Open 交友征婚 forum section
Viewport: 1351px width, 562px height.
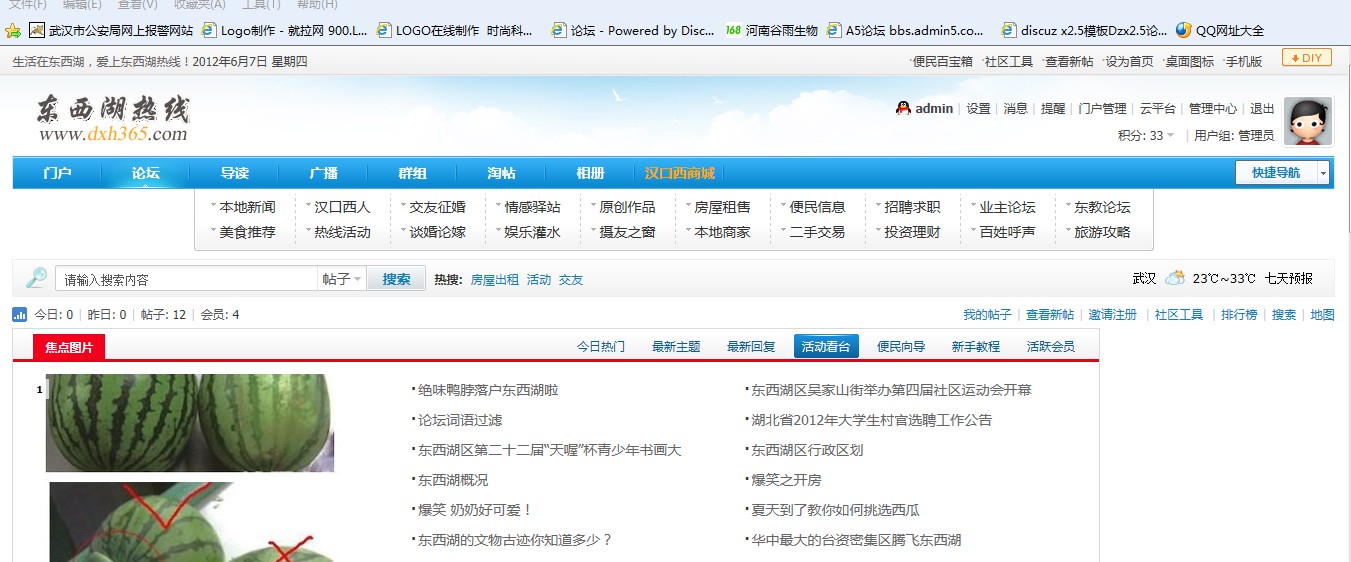tap(438, 207)
